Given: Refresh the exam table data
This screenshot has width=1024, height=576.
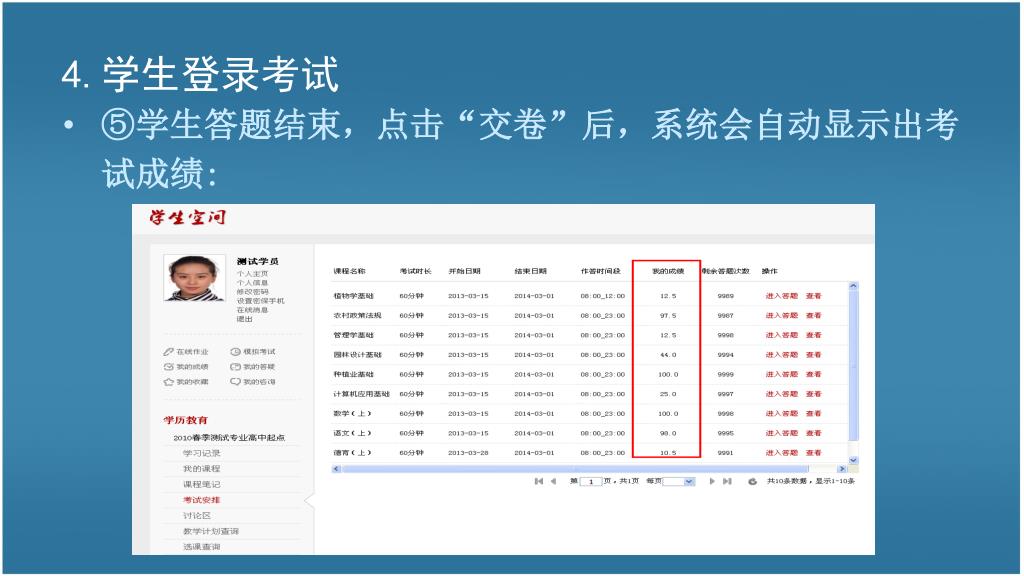Looking at the screenshot, I should click(x=752, y=481).
